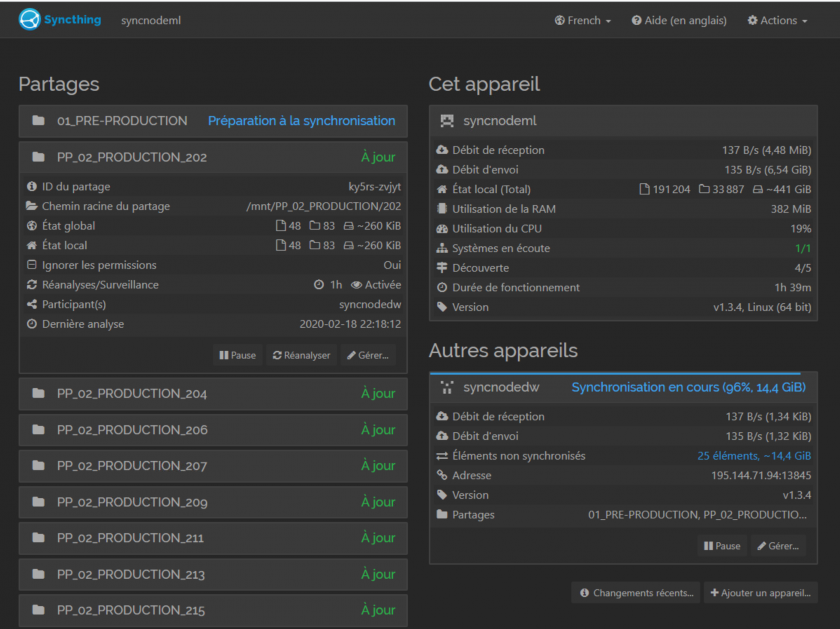
Task: Expand the PP_02_PRODUCTION_213 folder panel
Action: click(213, 574)
